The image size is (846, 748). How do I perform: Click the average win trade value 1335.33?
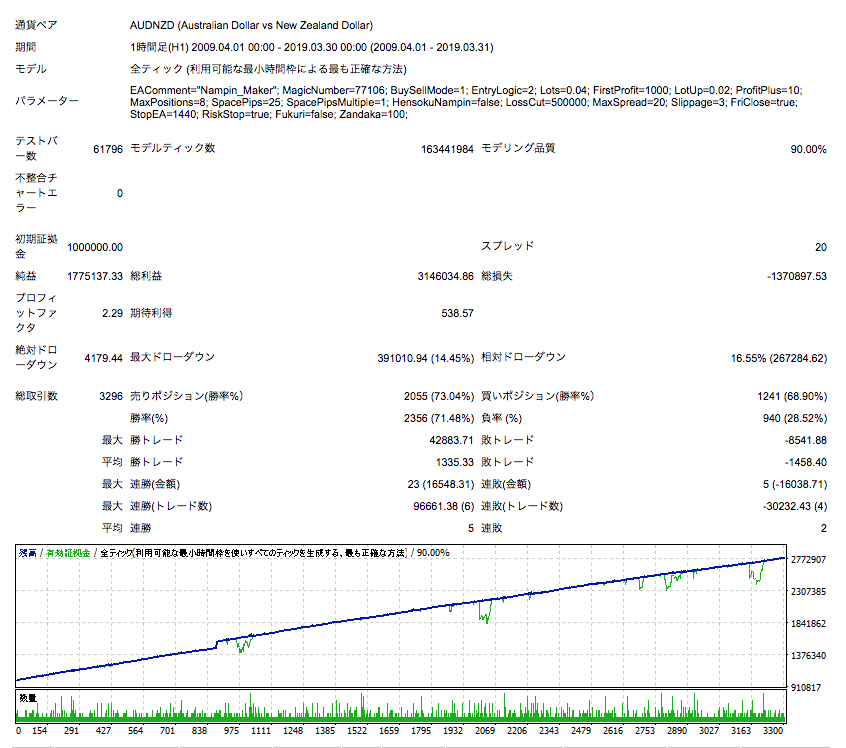pyautogui.click(x=455, y=463)
